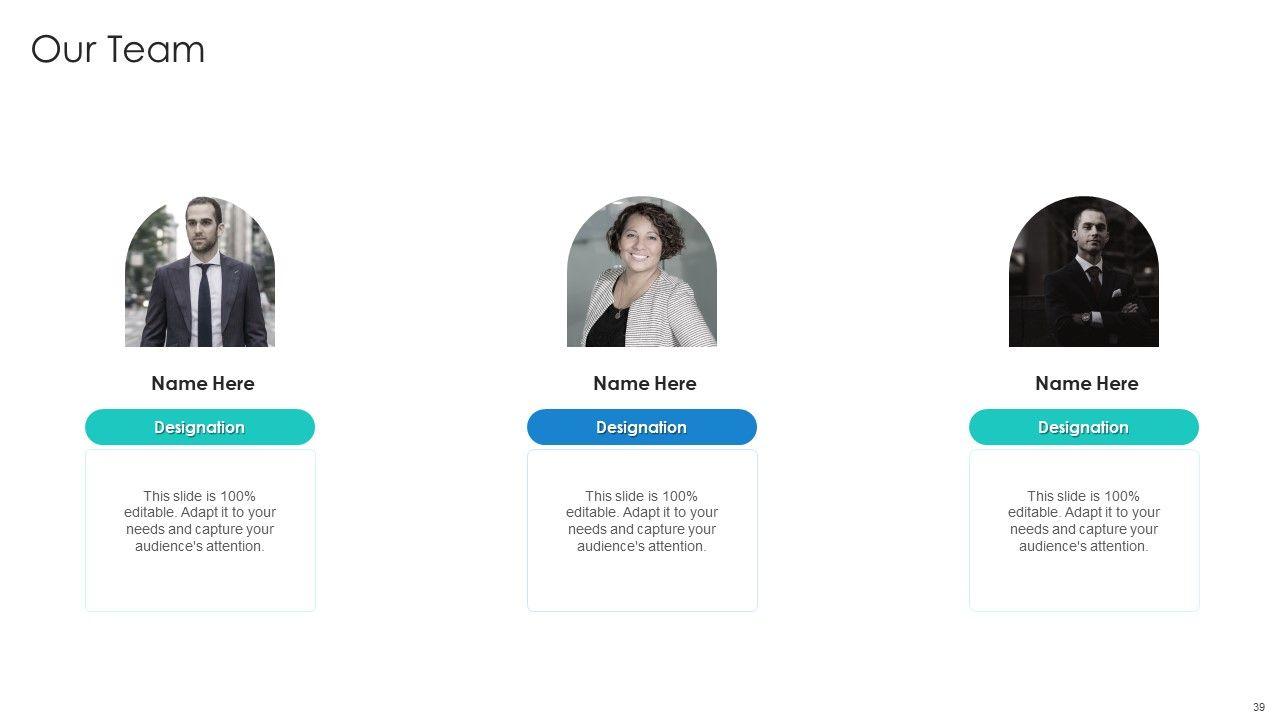Click the right "Name Here" heading
This screenshot has width=1280, height=720.
[x=1087, y=383]
